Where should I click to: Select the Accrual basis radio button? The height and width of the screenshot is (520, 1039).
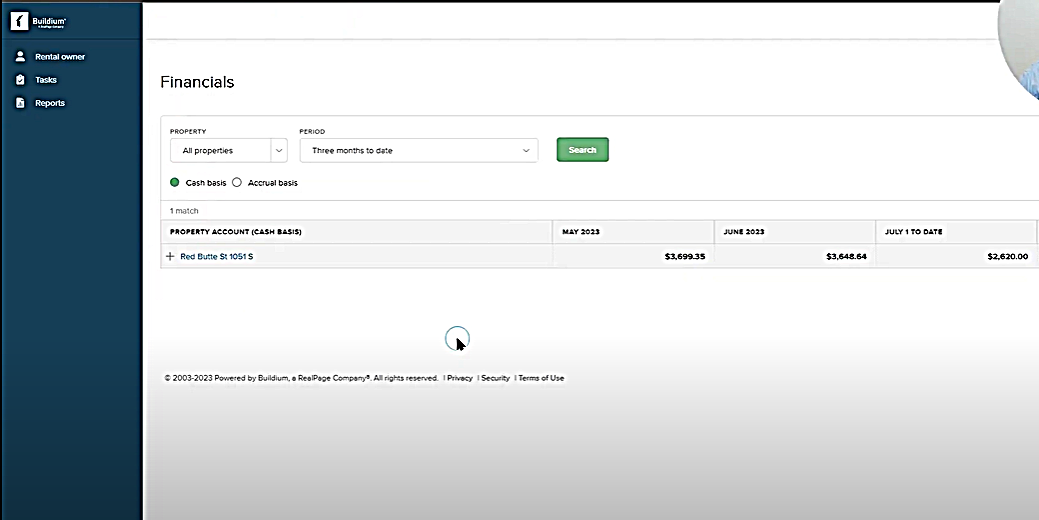pyautogui.click(x=237, y=182)
